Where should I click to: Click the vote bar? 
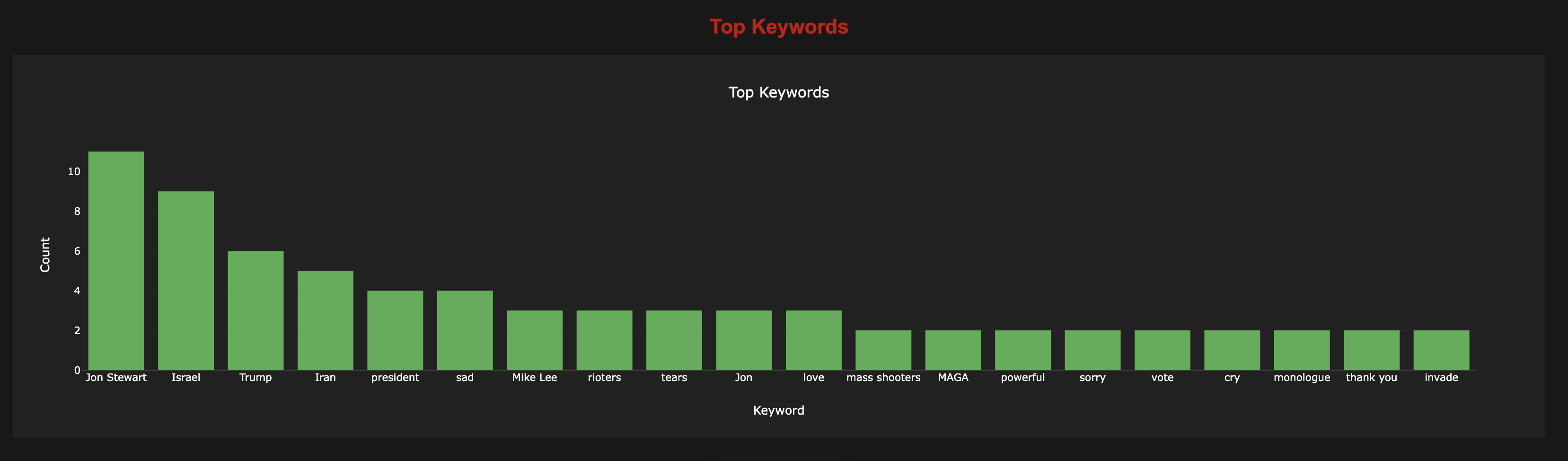click(x=1163, y=350)
